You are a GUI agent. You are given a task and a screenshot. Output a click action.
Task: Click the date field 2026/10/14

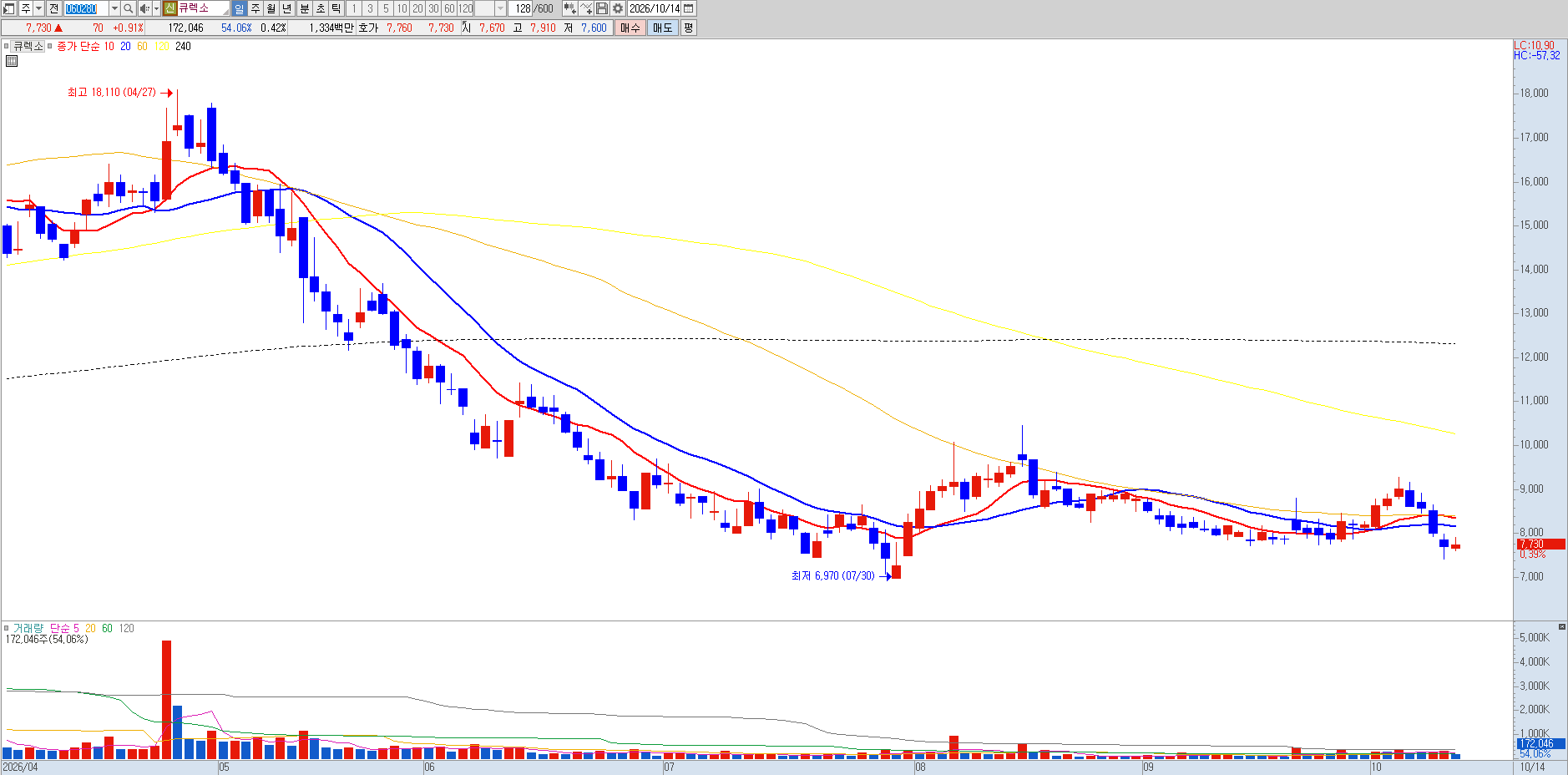tap(655, 8)
